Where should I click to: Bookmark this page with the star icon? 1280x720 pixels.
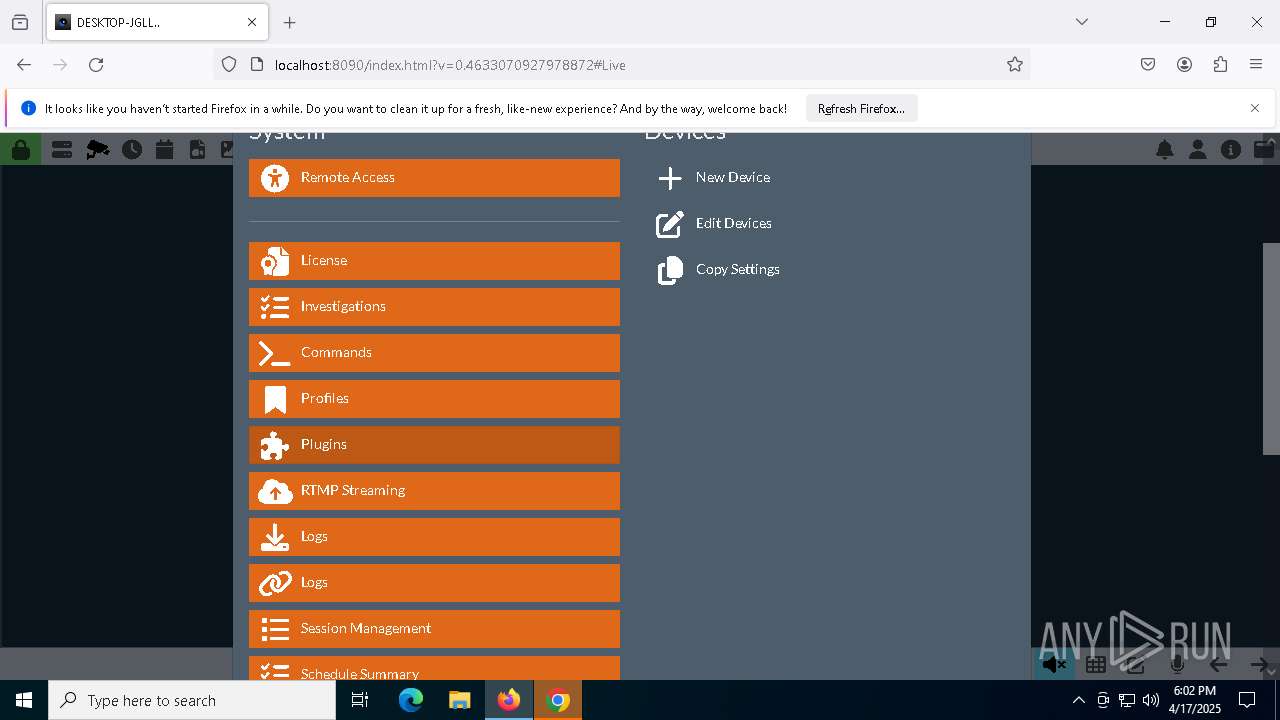(x=1015, y=65)
